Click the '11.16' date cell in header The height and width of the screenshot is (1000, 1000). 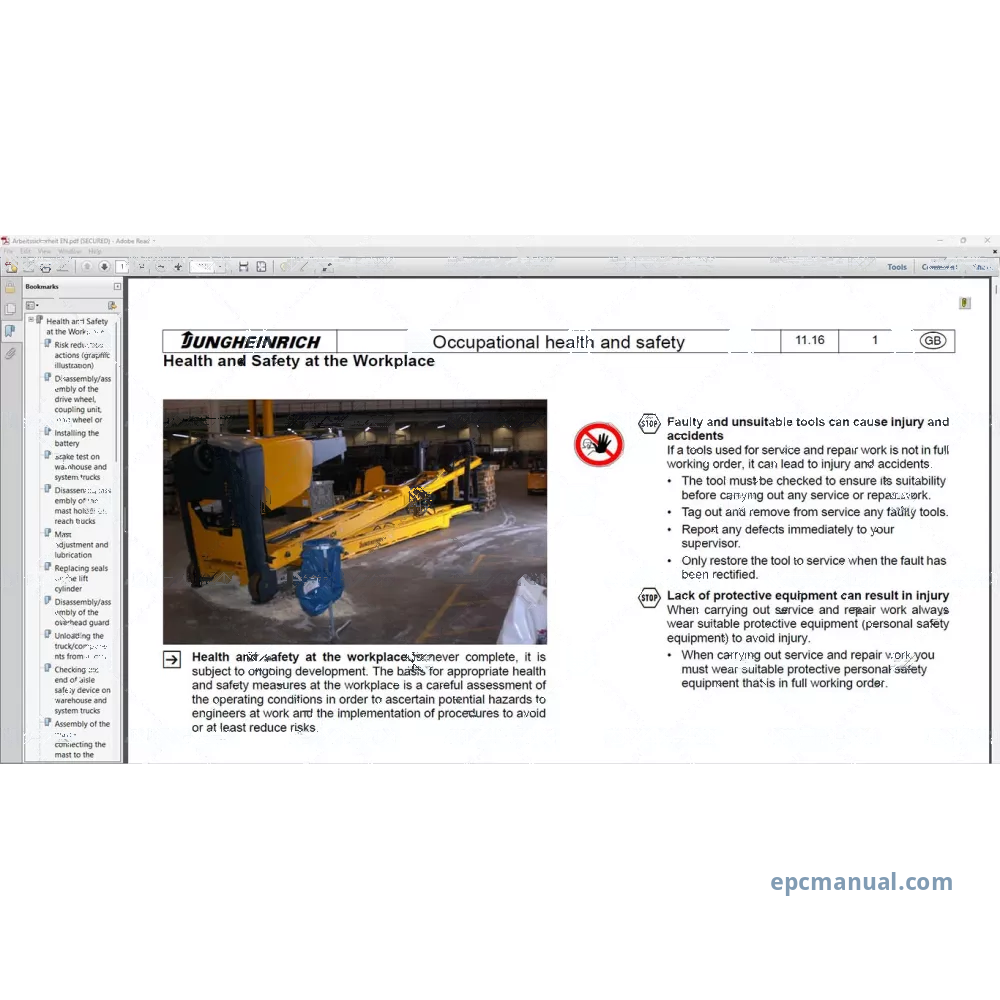(810, 340)
